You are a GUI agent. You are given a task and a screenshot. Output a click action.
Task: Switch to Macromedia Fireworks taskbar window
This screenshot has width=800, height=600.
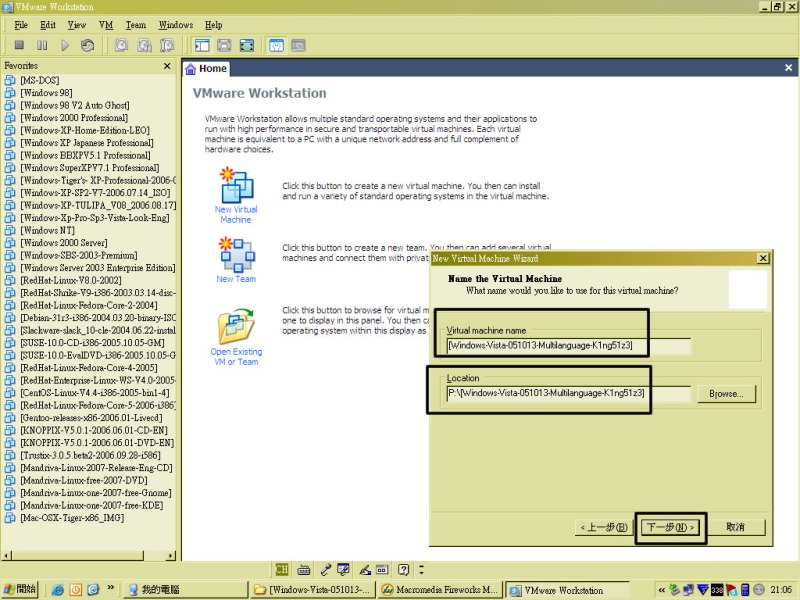pyautogui.click(x=439, y=590)
